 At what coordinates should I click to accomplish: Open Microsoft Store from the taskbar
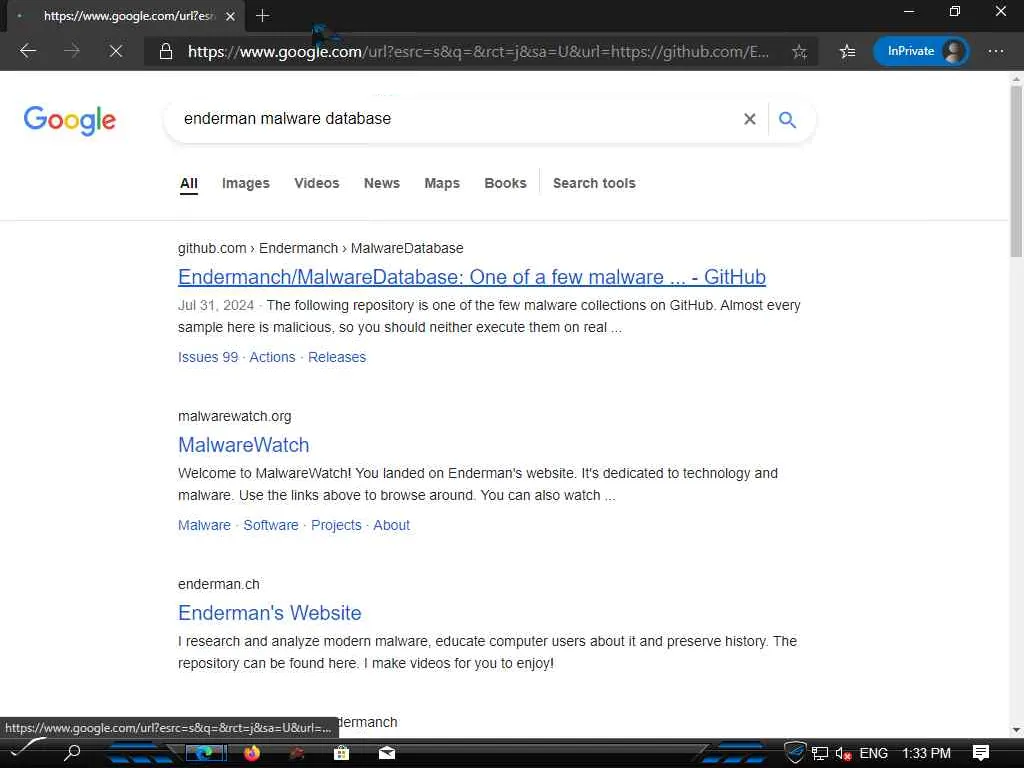(x=341, y=753)
